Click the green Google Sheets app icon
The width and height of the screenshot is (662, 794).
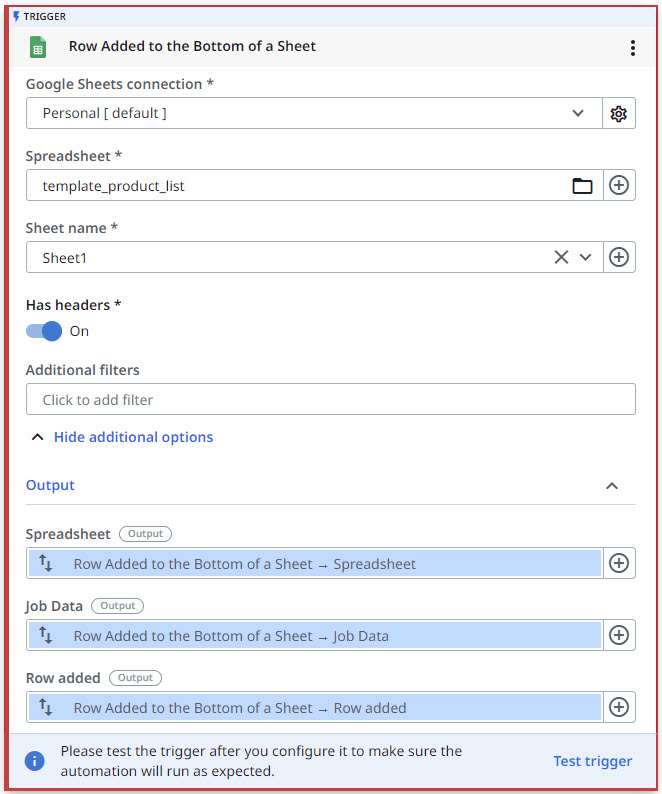(x=37, y=47)
